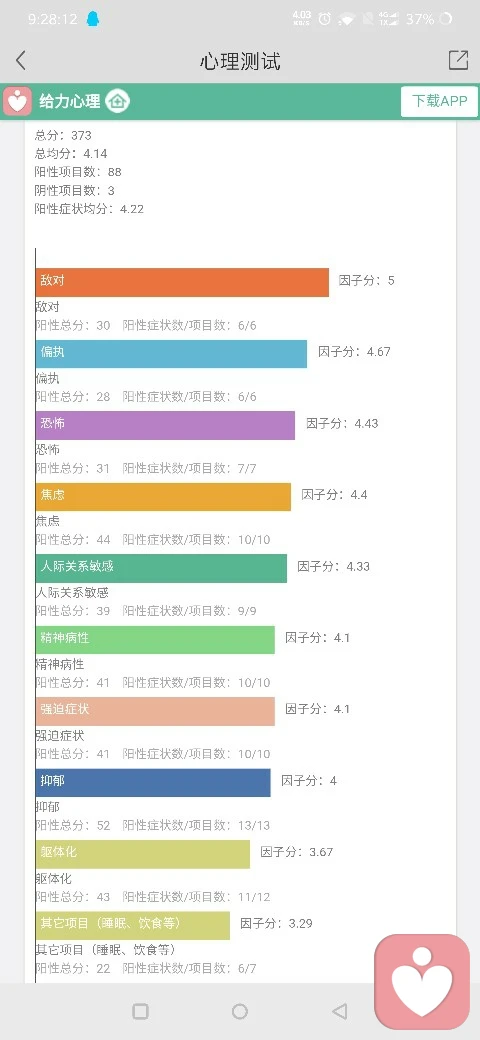
Task: Tap the pink heart logo at top left
Action: point(18,101)
